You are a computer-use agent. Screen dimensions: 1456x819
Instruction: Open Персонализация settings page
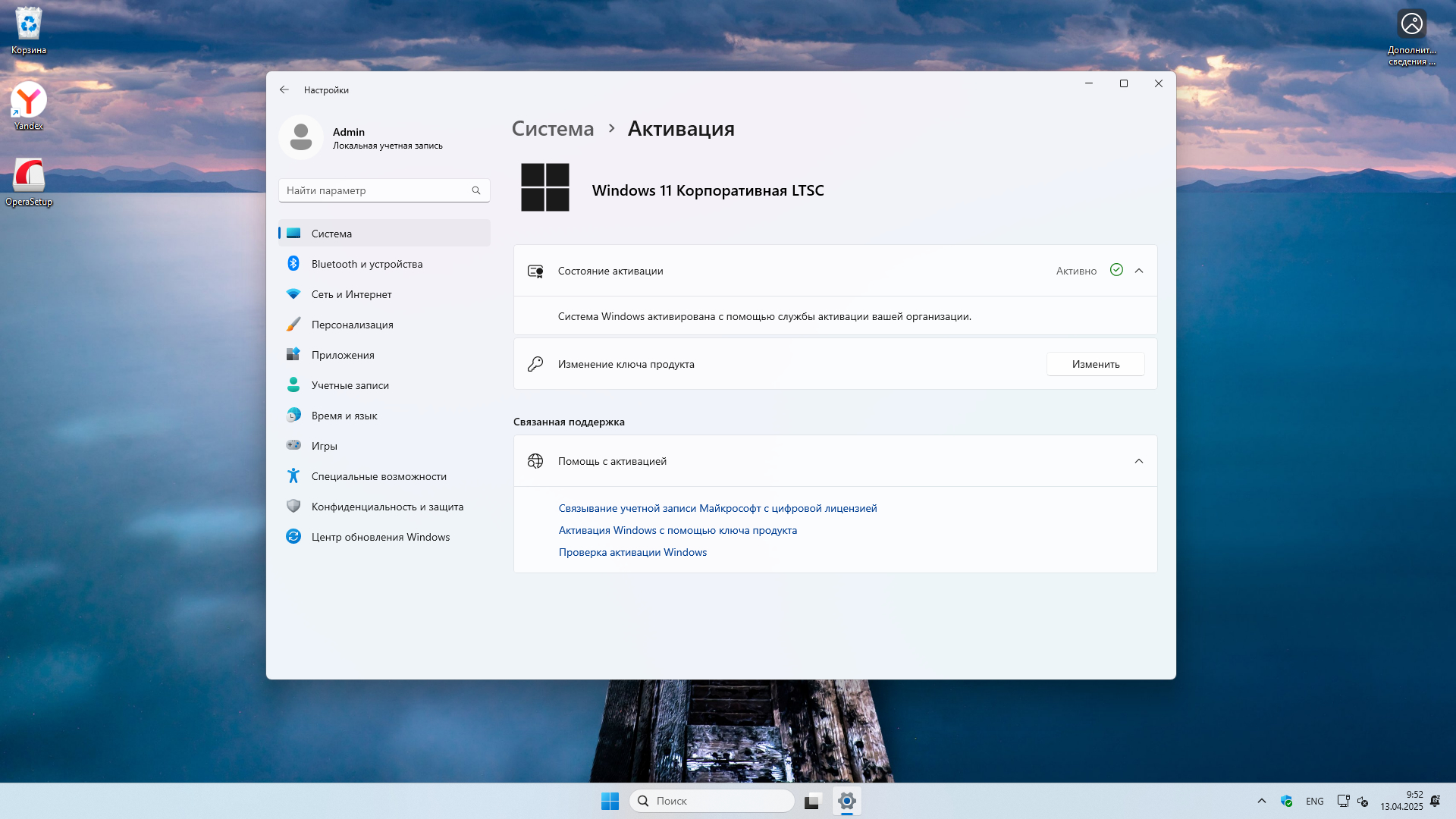click(352, 325)
